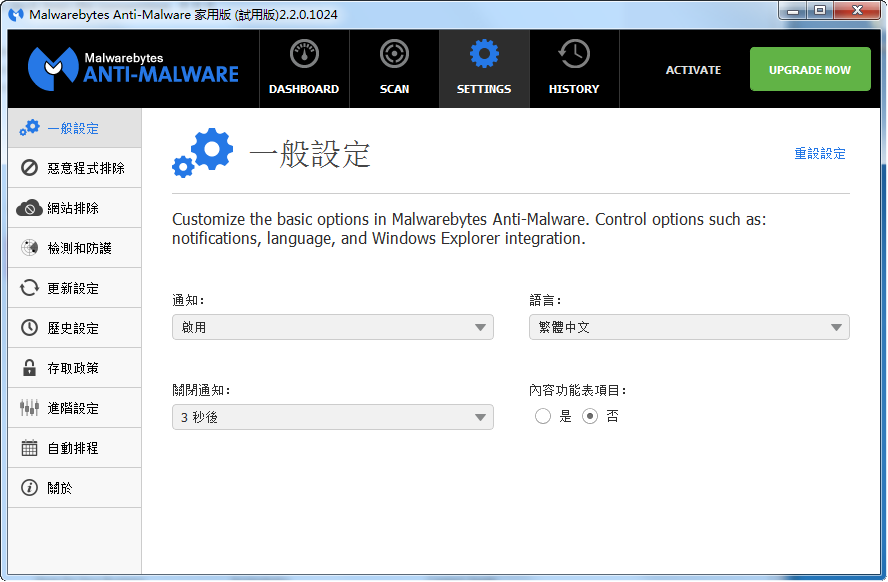Click the Scan target icon

(x=394, y=54)
